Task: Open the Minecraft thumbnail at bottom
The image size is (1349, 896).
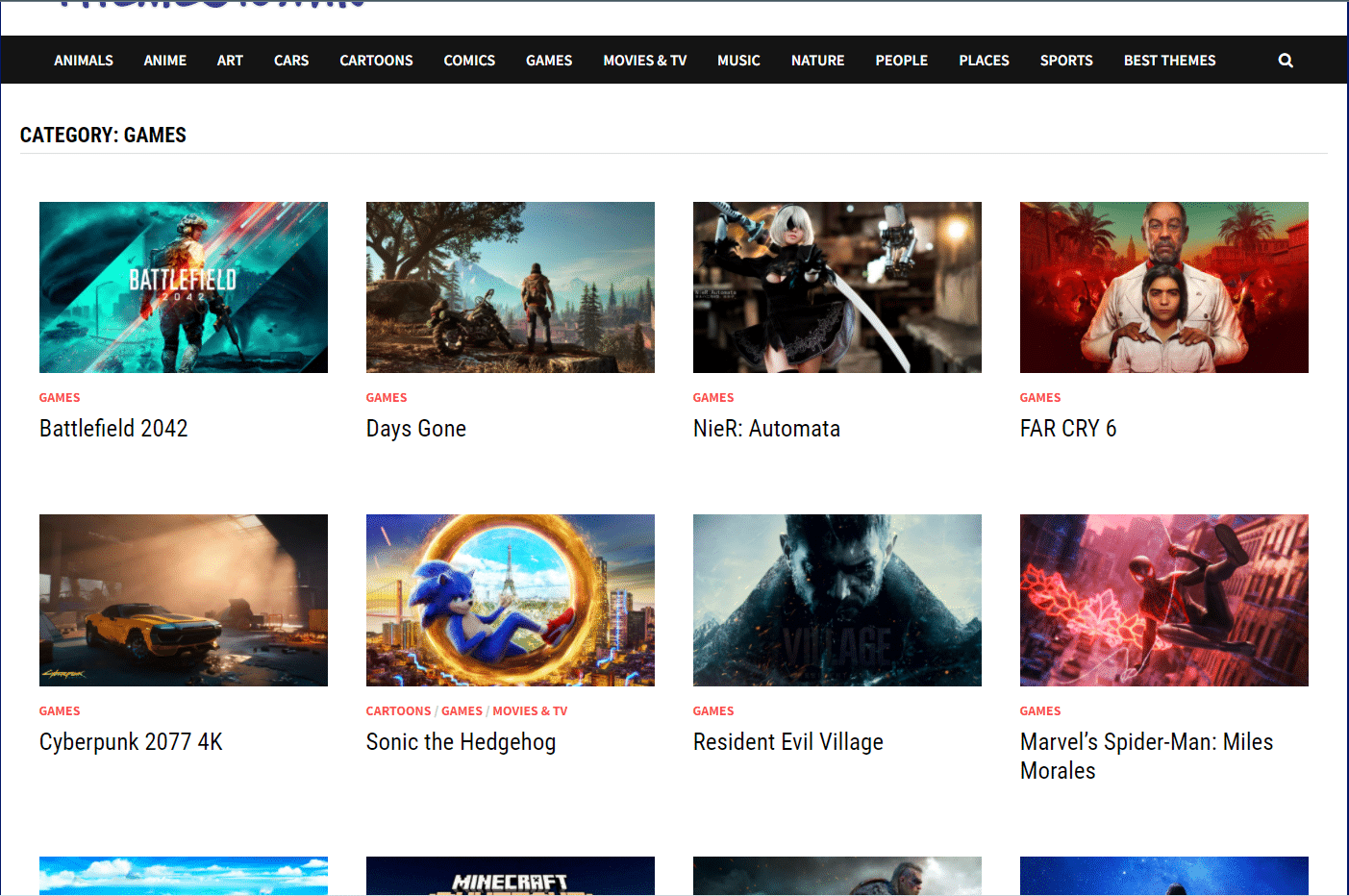Action: [x=511, y=876]
